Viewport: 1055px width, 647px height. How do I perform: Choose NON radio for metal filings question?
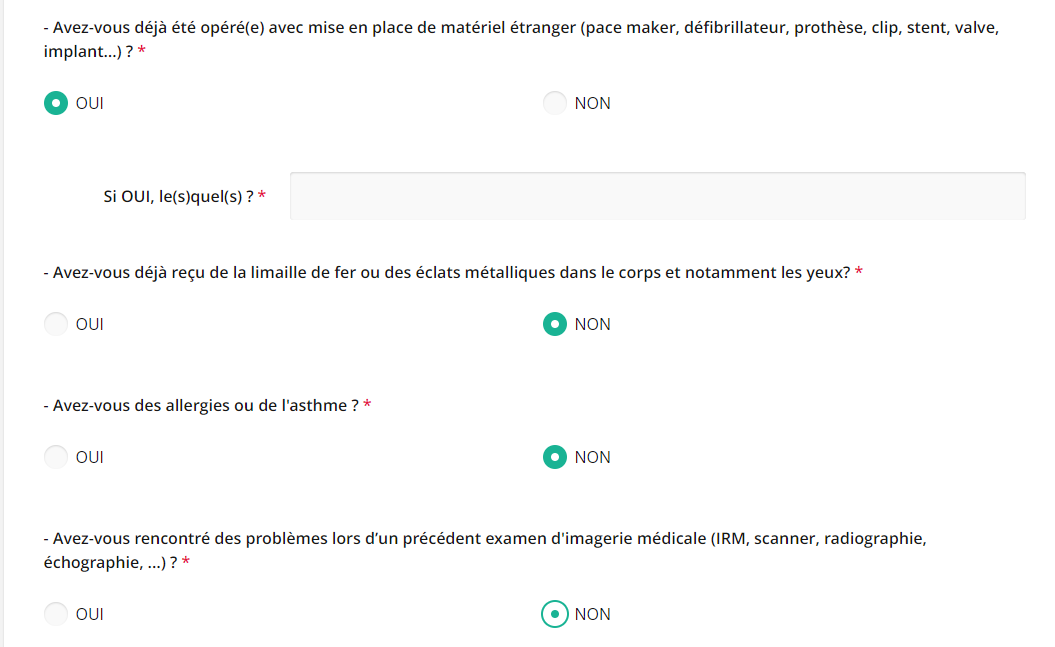[555, 324]
